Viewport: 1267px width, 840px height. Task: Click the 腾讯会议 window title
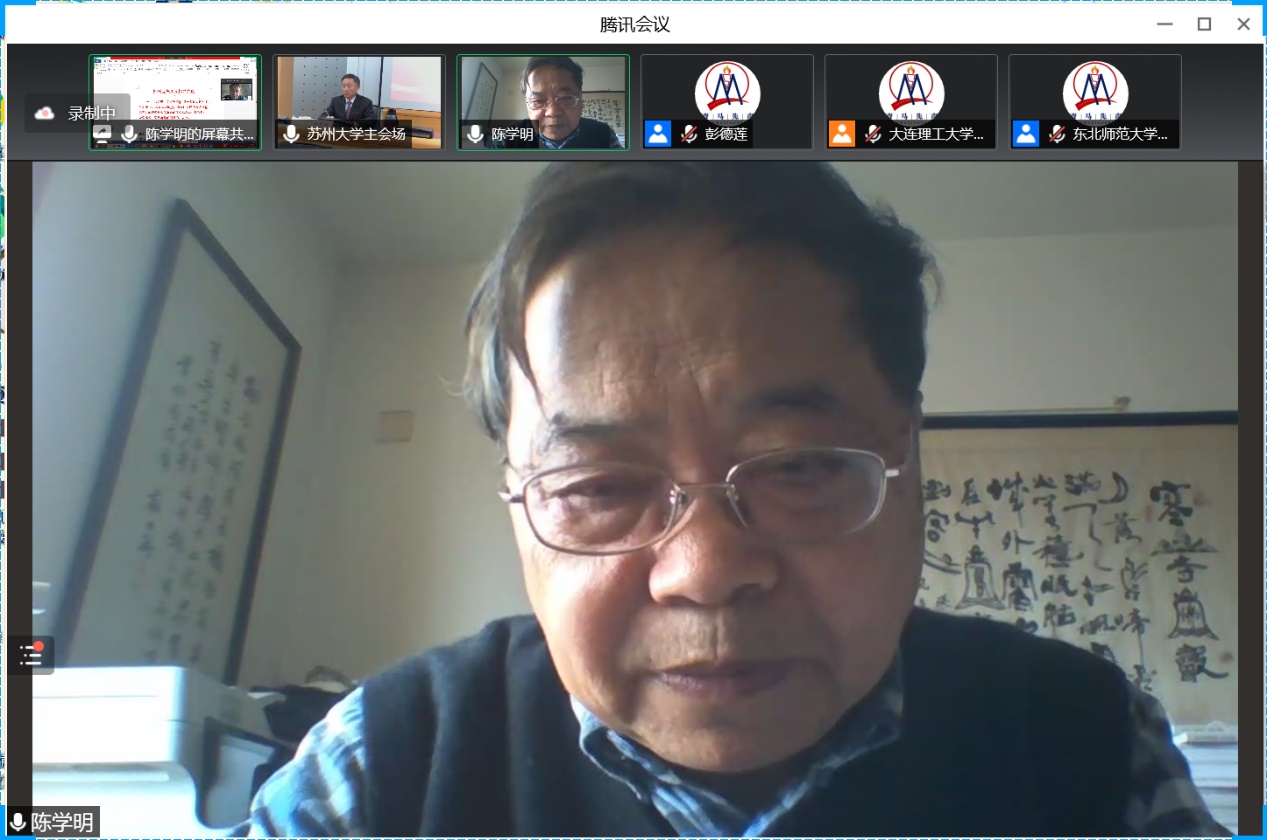pyautogui.click(x=634, y=24)
